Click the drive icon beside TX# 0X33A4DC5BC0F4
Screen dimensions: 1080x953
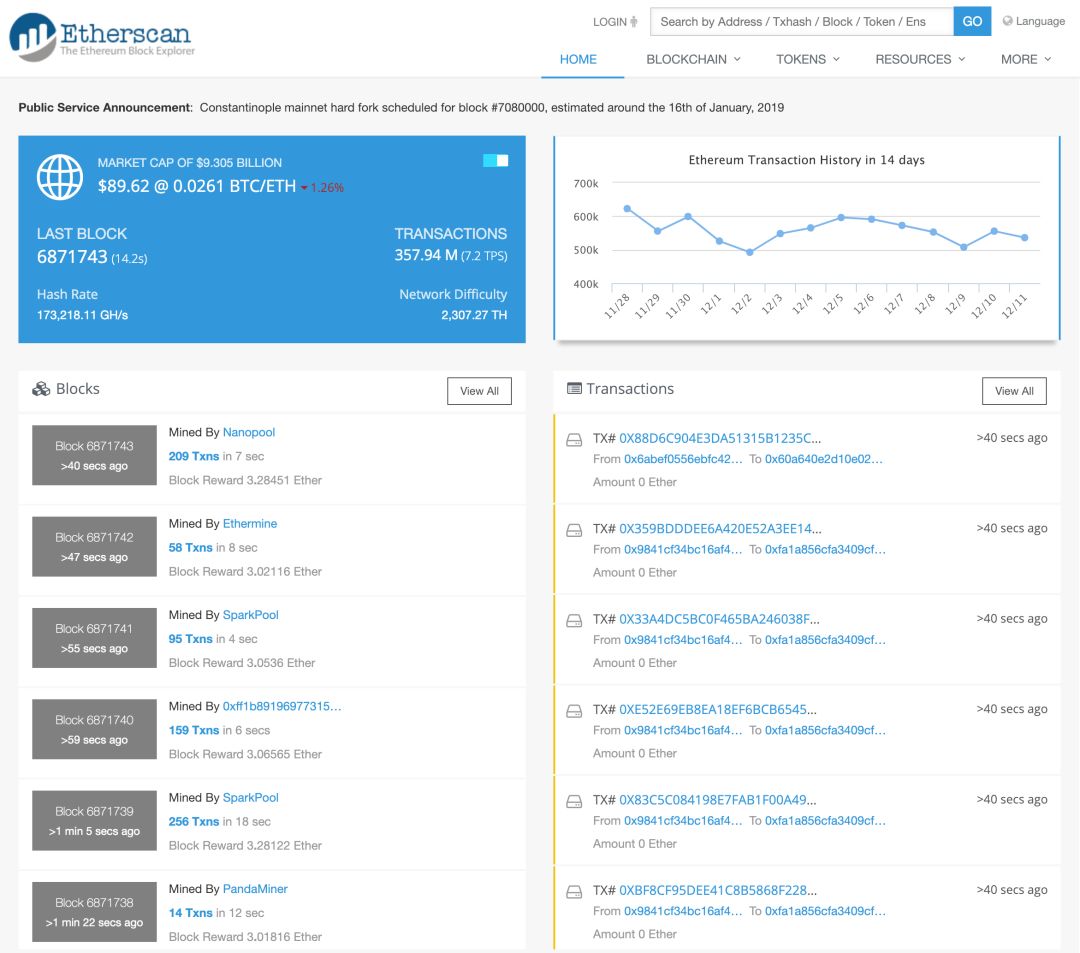pyautogui.click(x=574, y=620)
